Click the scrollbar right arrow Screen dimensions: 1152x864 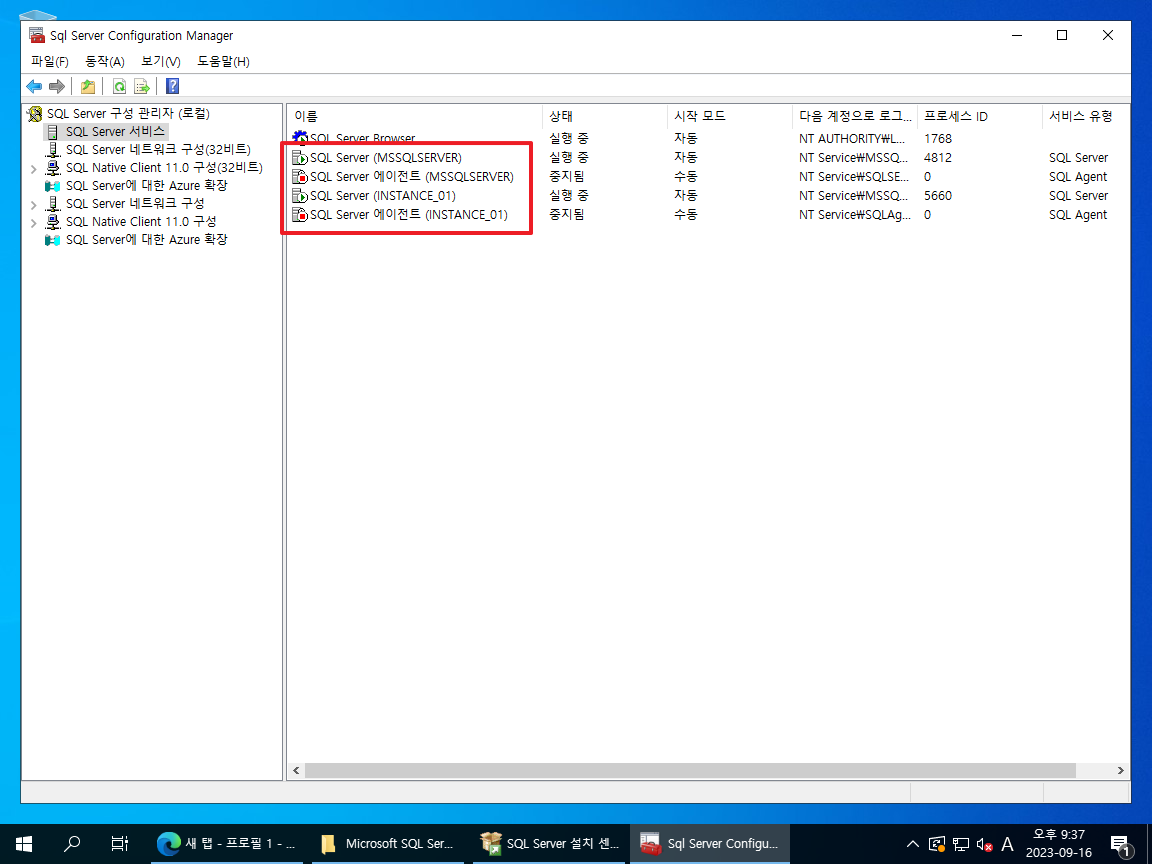[x=1120, y=771]
